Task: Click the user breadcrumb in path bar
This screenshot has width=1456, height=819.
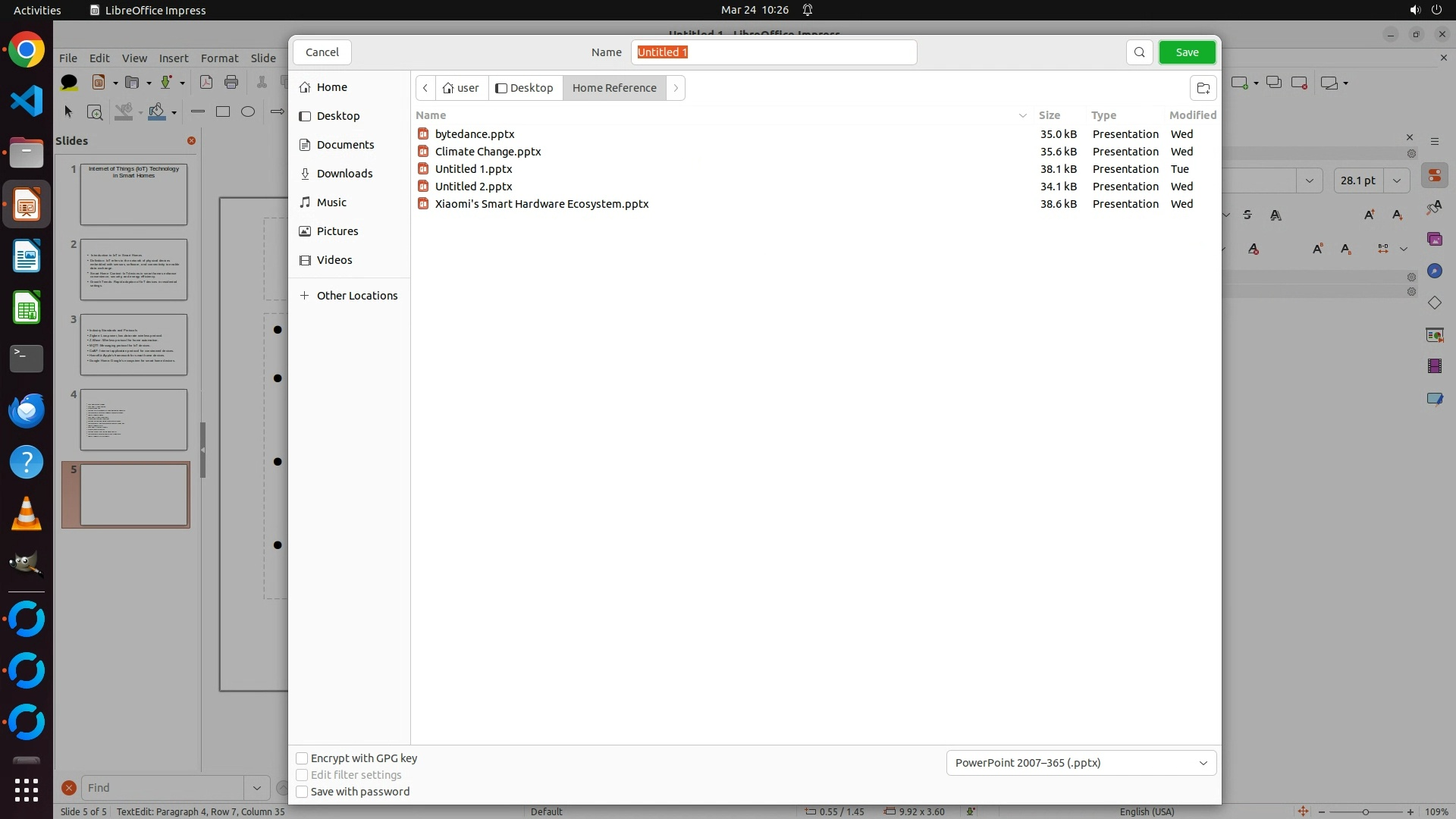Action: coord(461,88)
